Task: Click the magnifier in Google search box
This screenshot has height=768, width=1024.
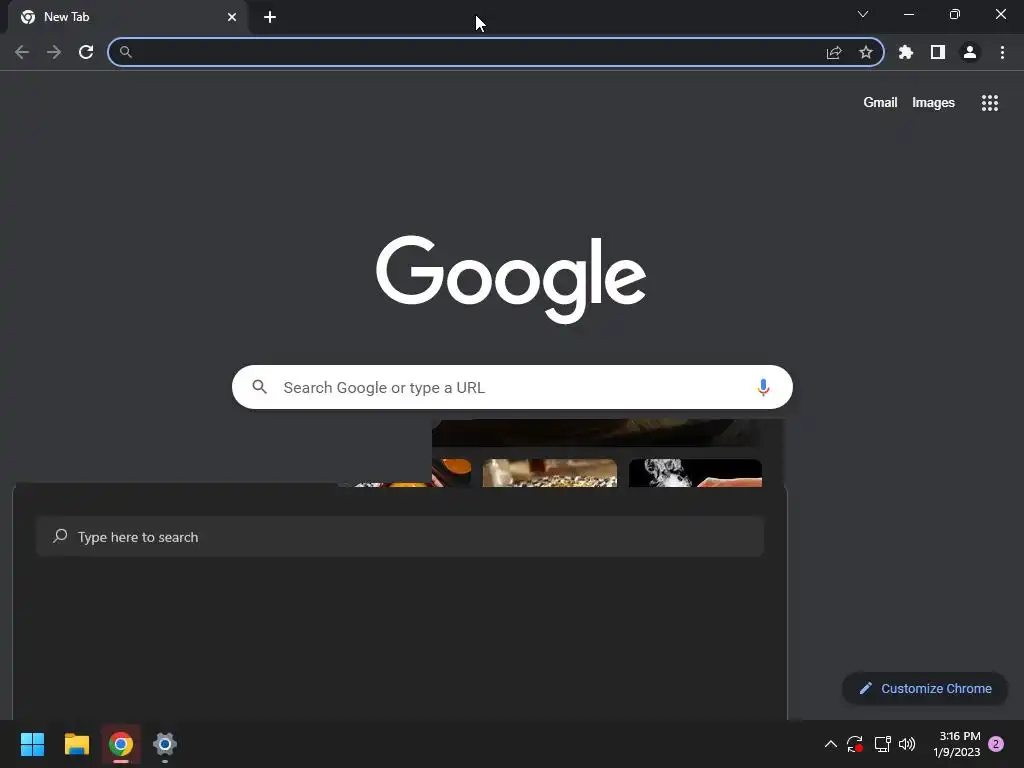Action: pyautogui.click(x=259, y=387)
